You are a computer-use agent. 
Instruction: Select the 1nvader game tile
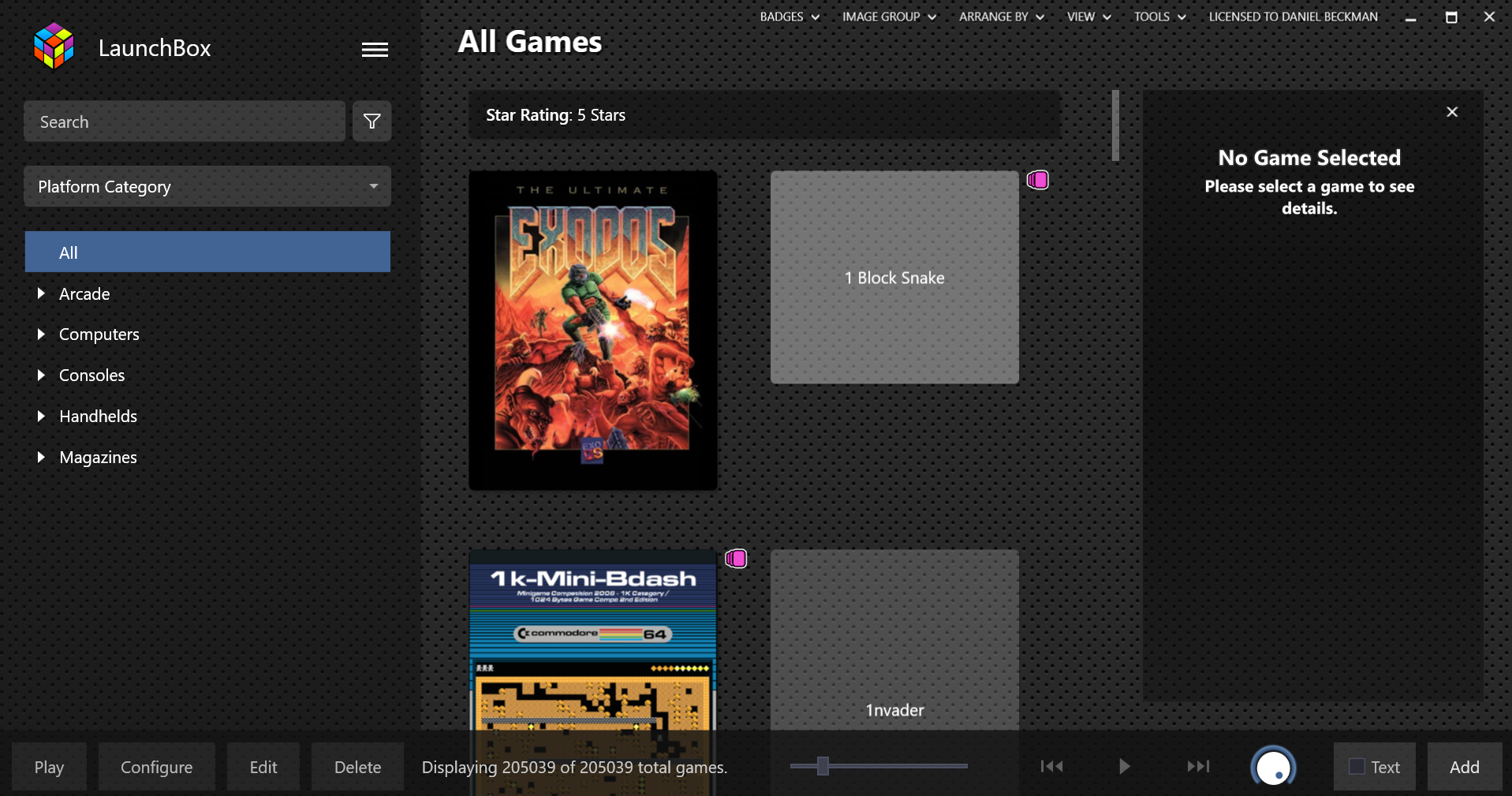894,641
